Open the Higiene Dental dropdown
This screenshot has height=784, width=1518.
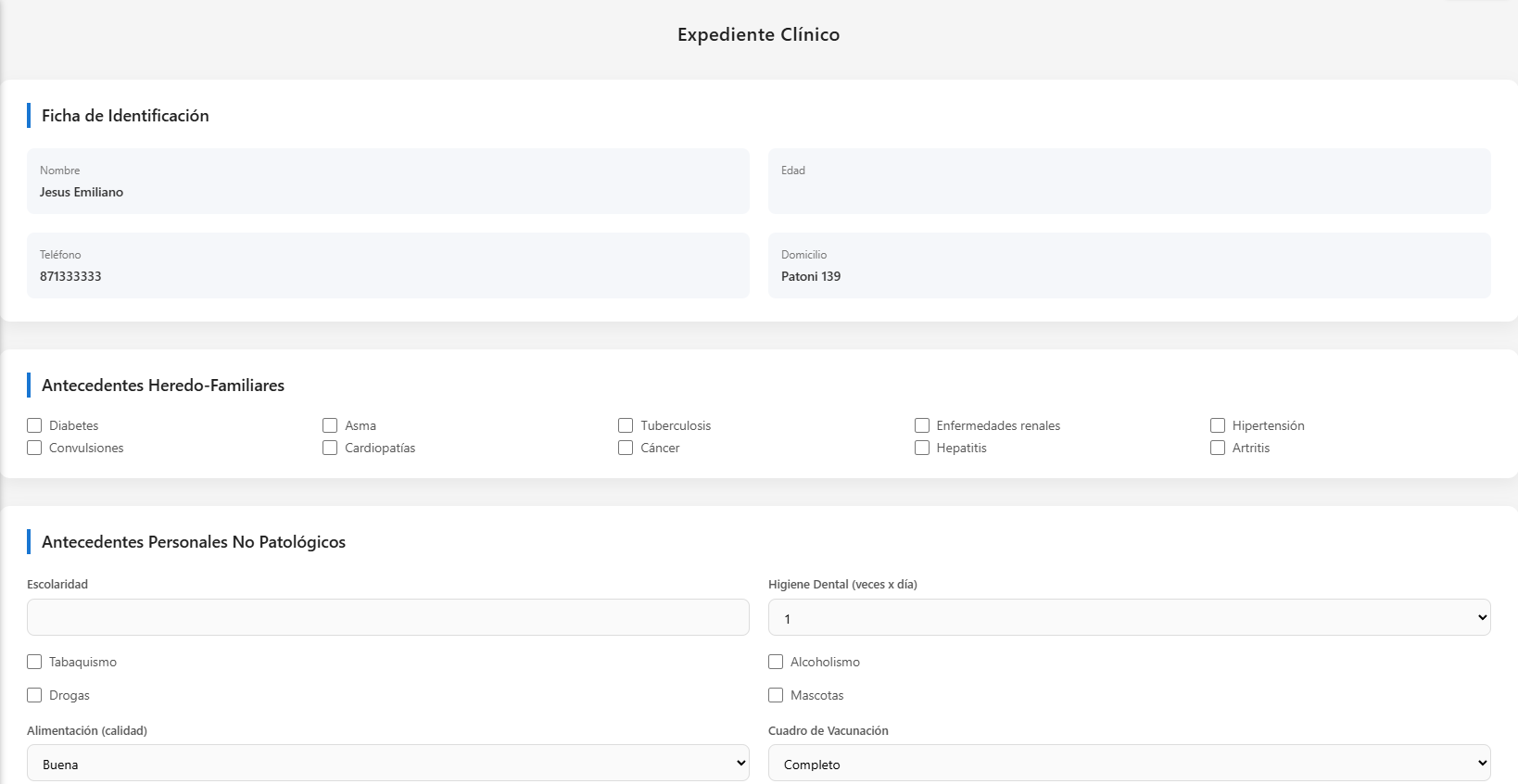[1129, 617]
